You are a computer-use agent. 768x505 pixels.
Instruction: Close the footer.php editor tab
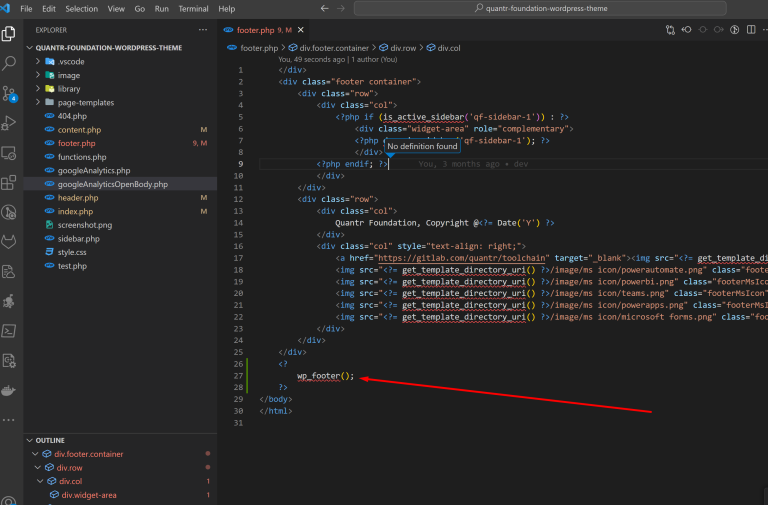coord(301,30)
